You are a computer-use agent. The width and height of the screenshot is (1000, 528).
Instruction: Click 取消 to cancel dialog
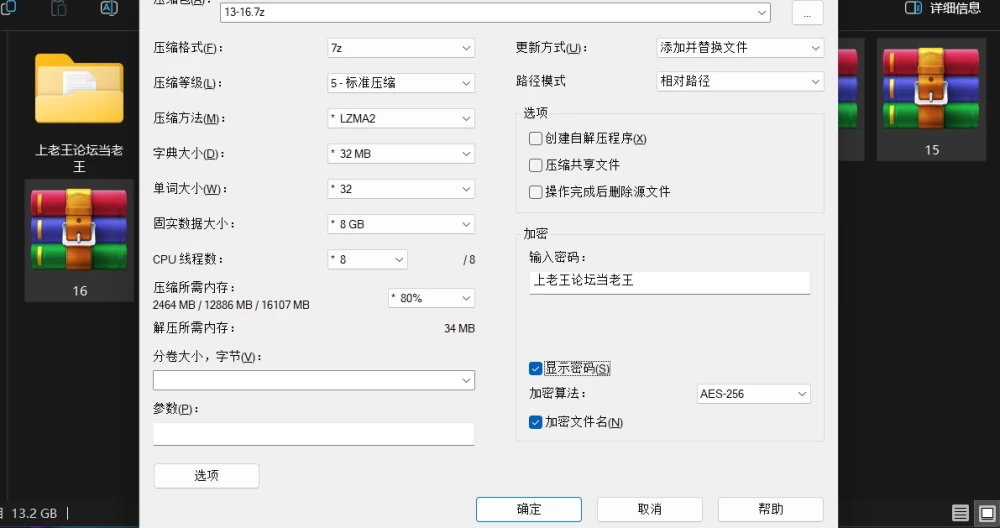pos(650,510)
